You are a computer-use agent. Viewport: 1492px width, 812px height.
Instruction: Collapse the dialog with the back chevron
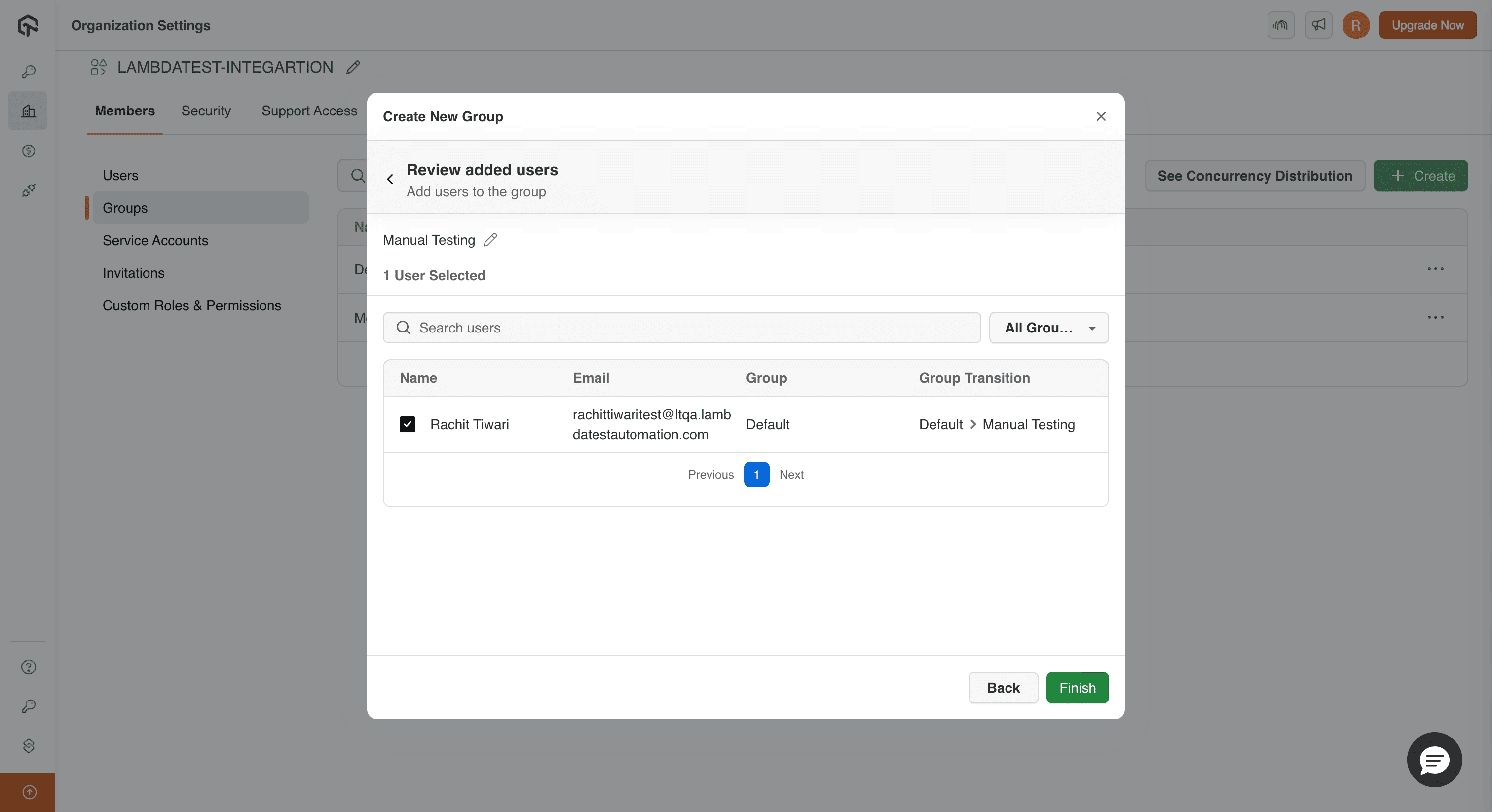coord(390,179)
